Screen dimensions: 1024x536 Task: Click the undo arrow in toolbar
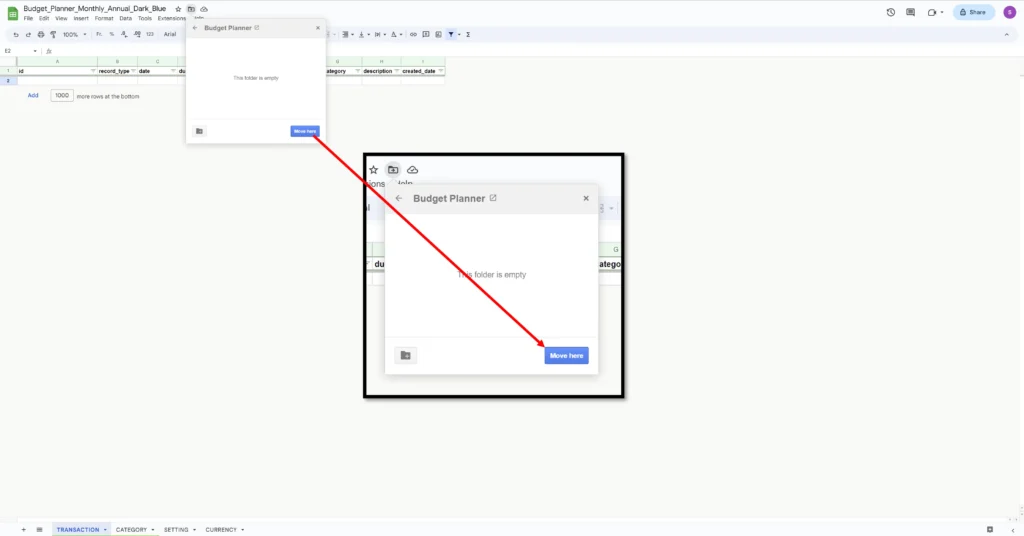tap(16, 34)
